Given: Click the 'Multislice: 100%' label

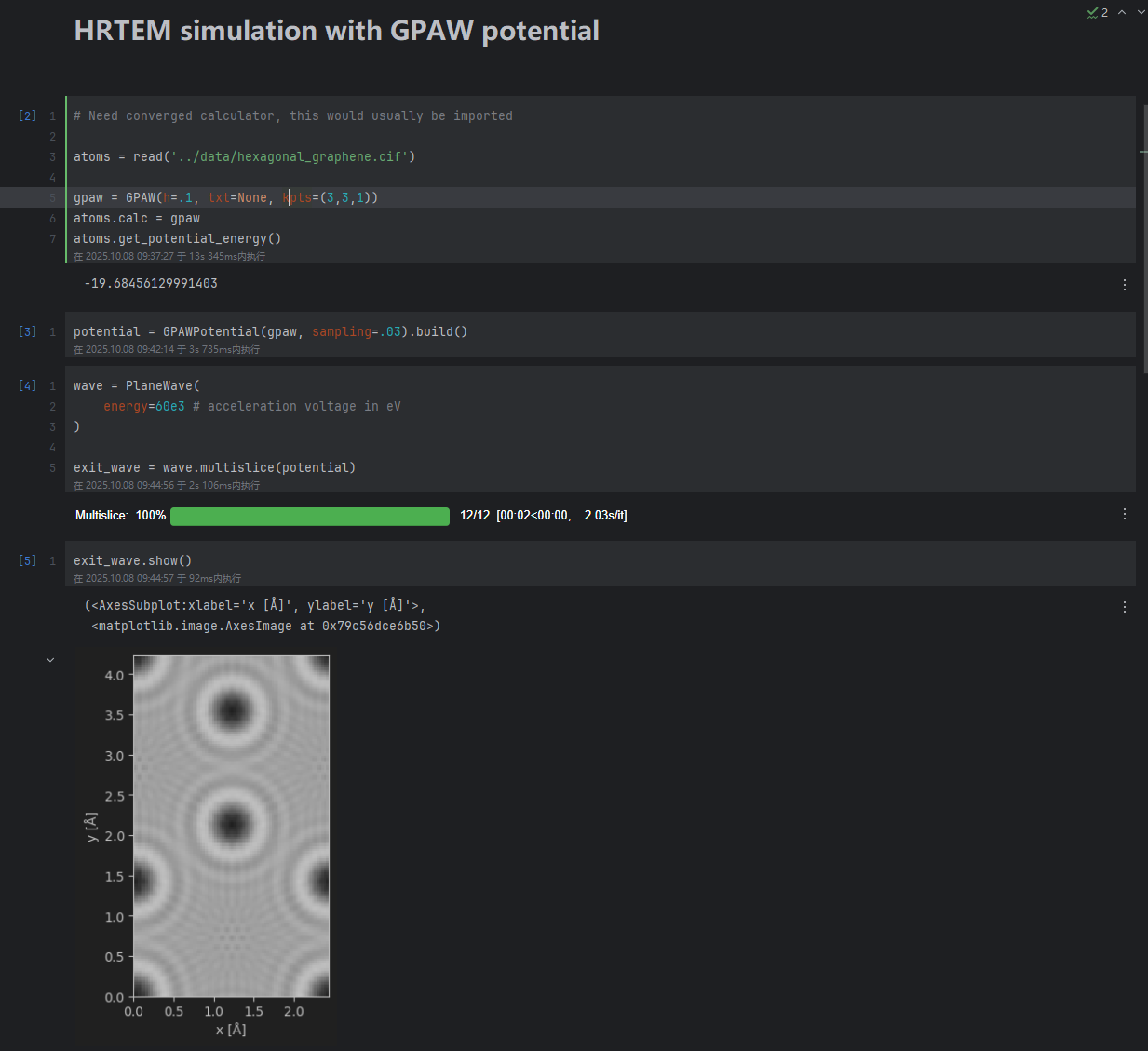Looking at the screenshot, I should point(120,516).
